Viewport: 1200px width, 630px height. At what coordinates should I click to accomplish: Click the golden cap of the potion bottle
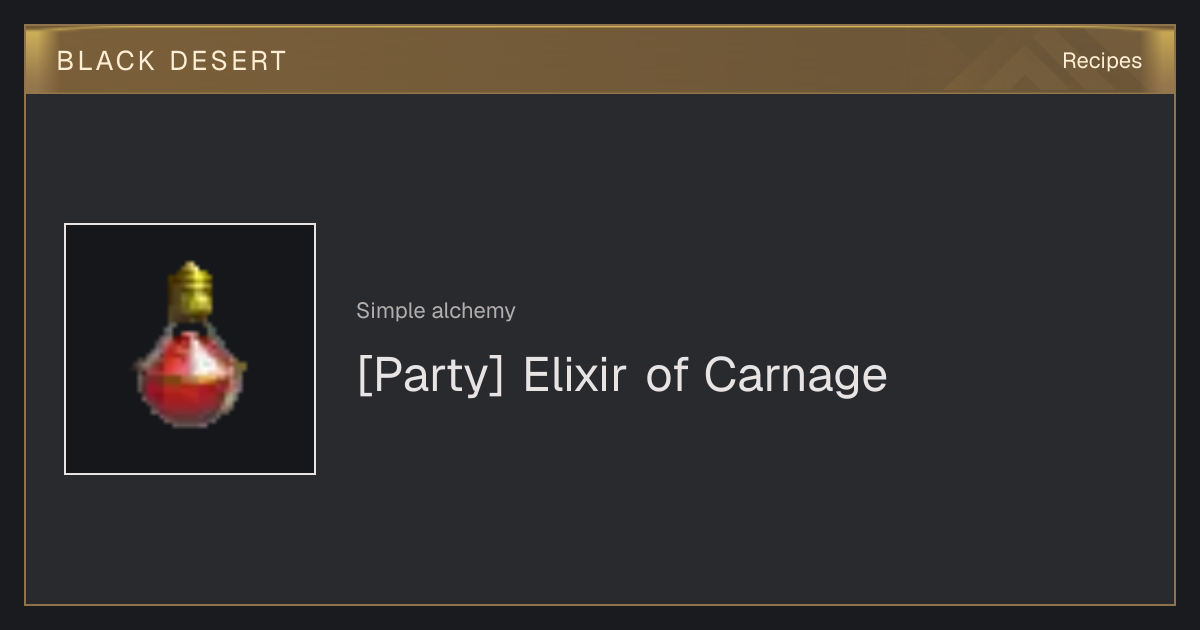pyautogui.click(x=190, y=290)
